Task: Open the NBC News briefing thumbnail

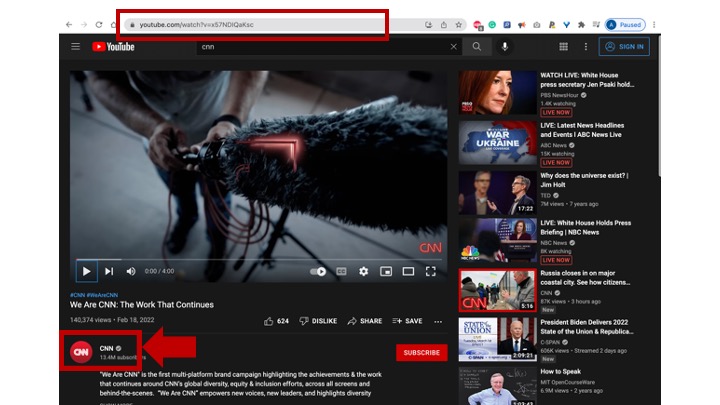Action: pos(498,241)
